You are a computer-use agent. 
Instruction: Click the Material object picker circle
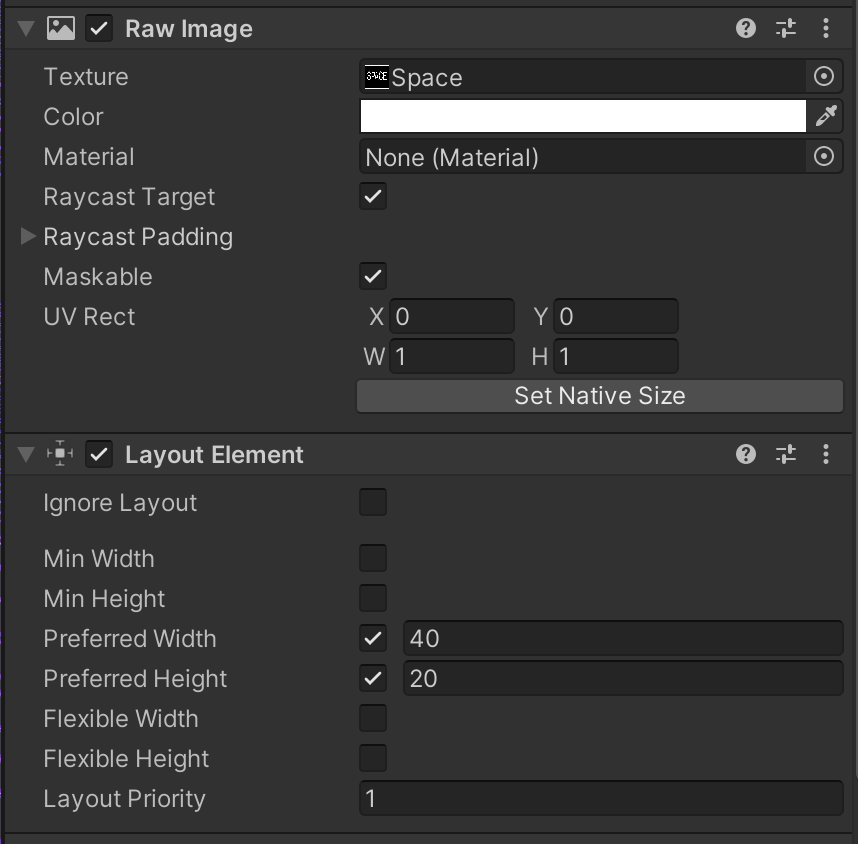(x=824, y=156)
